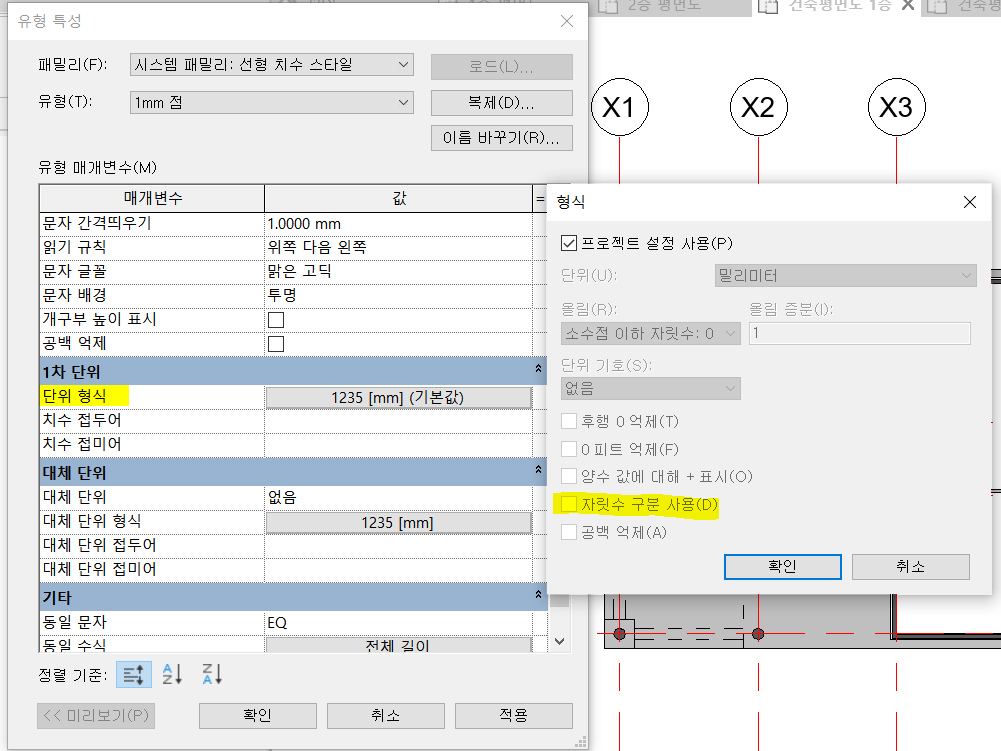This screenshot has width=1001, height=751.
Task: Close the 건축평면도 1층 view tab
Action: pos(908,6)
